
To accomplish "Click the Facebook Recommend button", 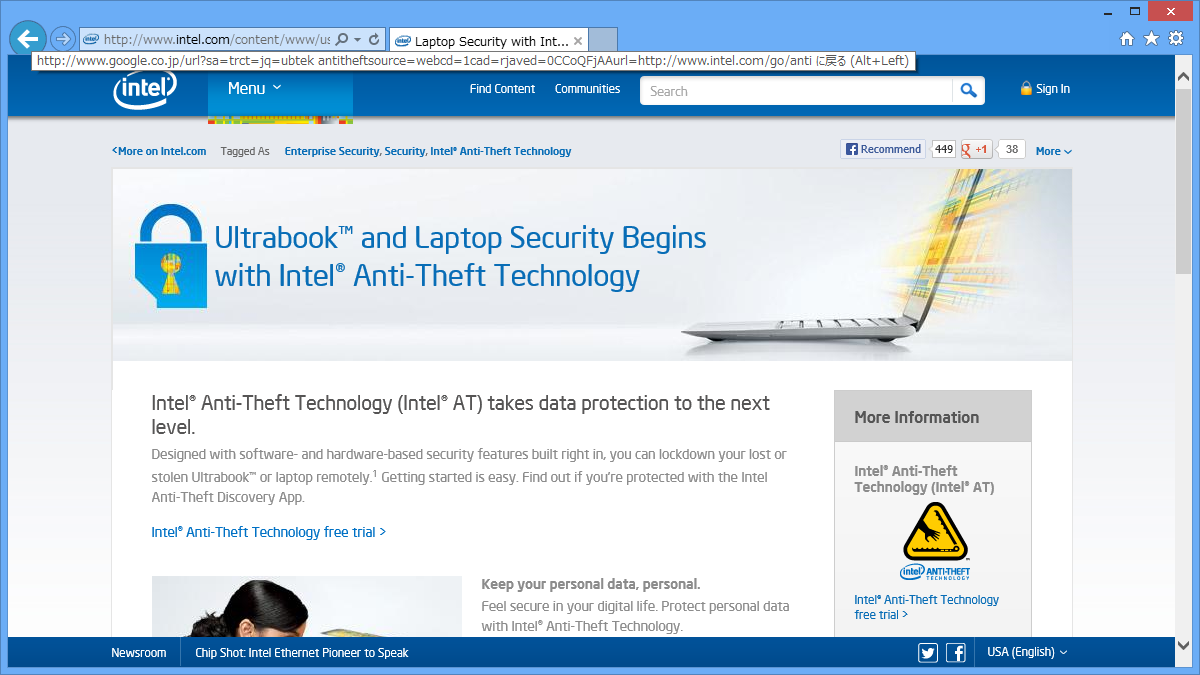I will pos(883,149).
